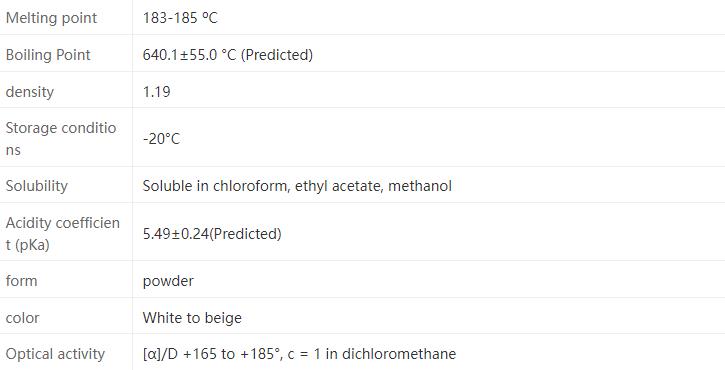Click the Melting point label
Viewport: 725px width, 370px height.
51,18
